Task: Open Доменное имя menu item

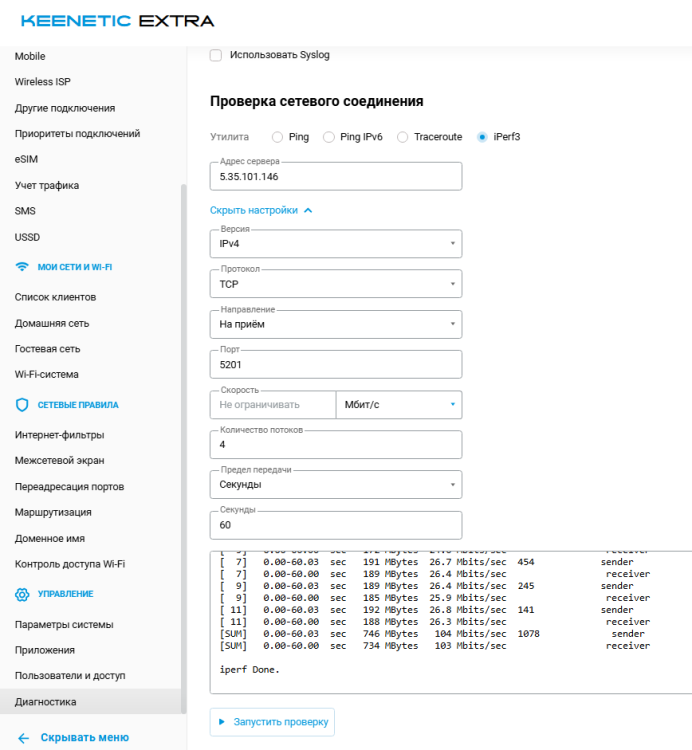Action: click(50, 539)
